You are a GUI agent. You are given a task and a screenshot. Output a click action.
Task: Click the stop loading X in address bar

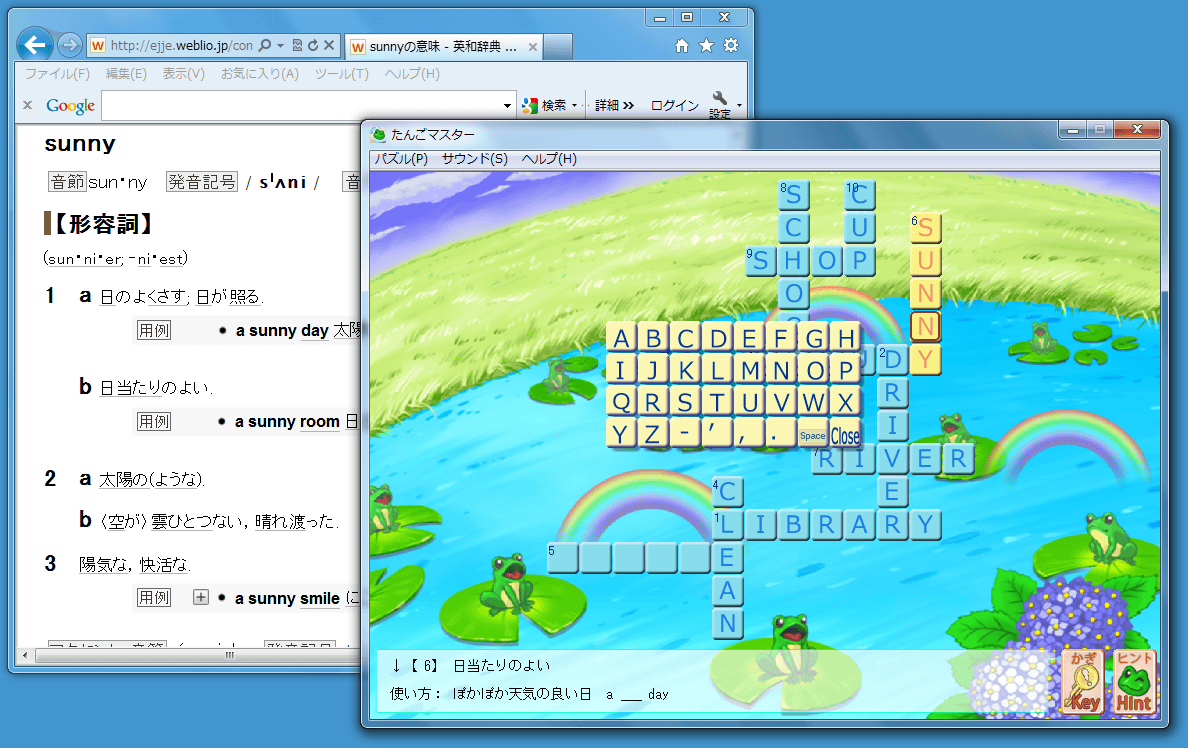coord(329,45)
